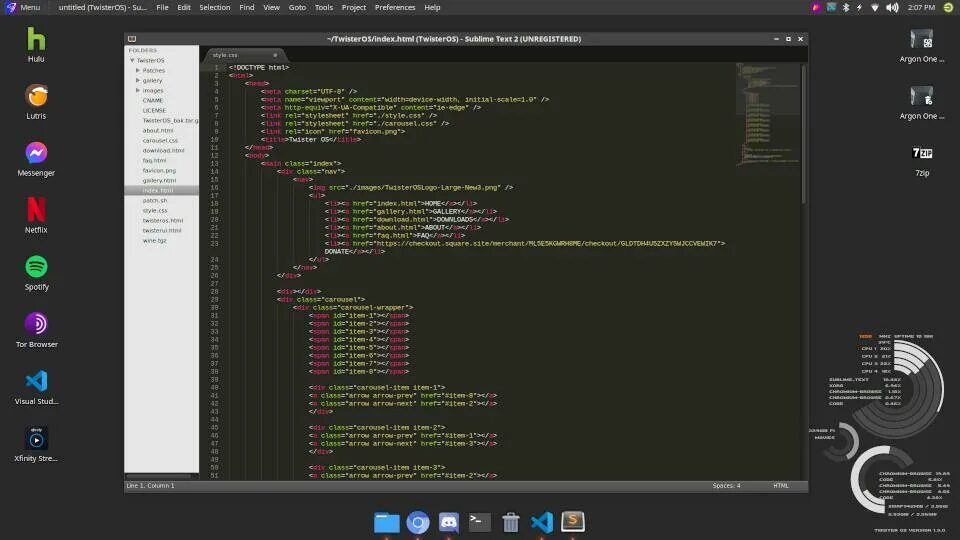The height and width of the screenshot is (540, 960).
Task: Open the volume control in the panel
Action: tap(892, 7)
